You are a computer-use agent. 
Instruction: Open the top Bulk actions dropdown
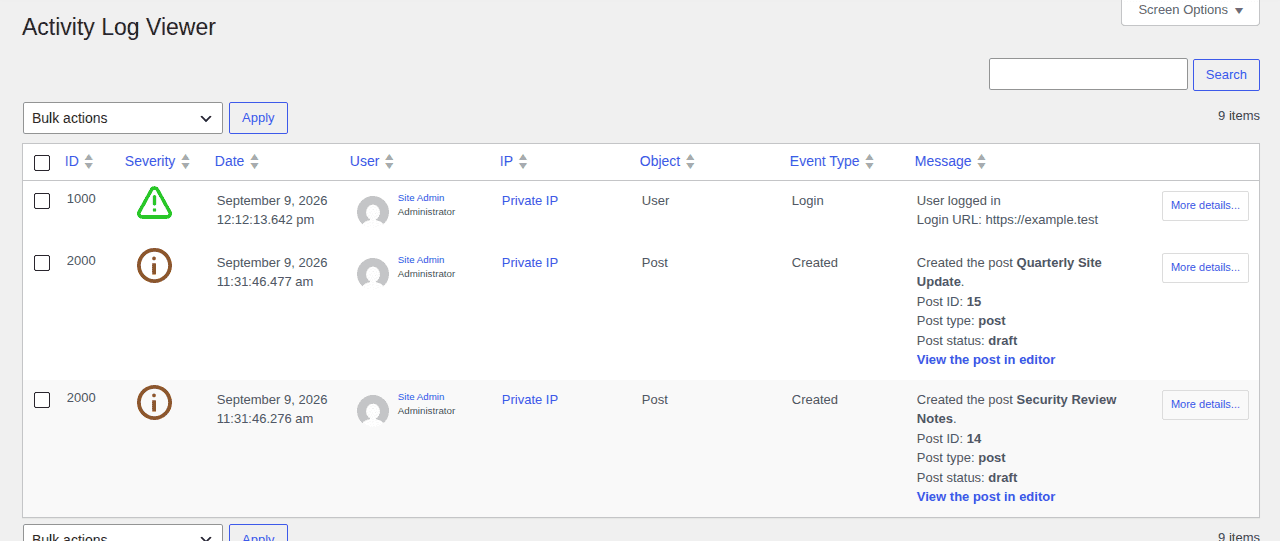pos(123,118)
